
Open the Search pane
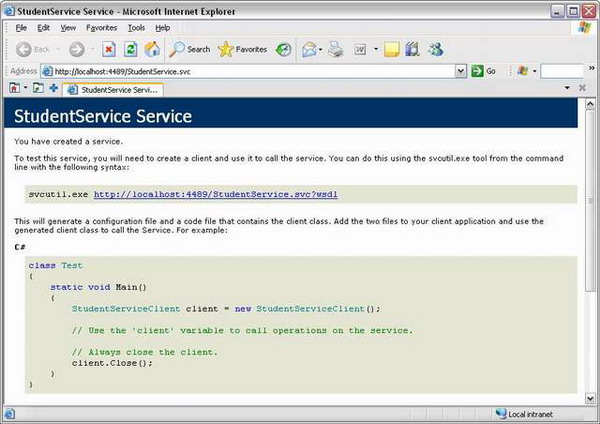(189, 49)
